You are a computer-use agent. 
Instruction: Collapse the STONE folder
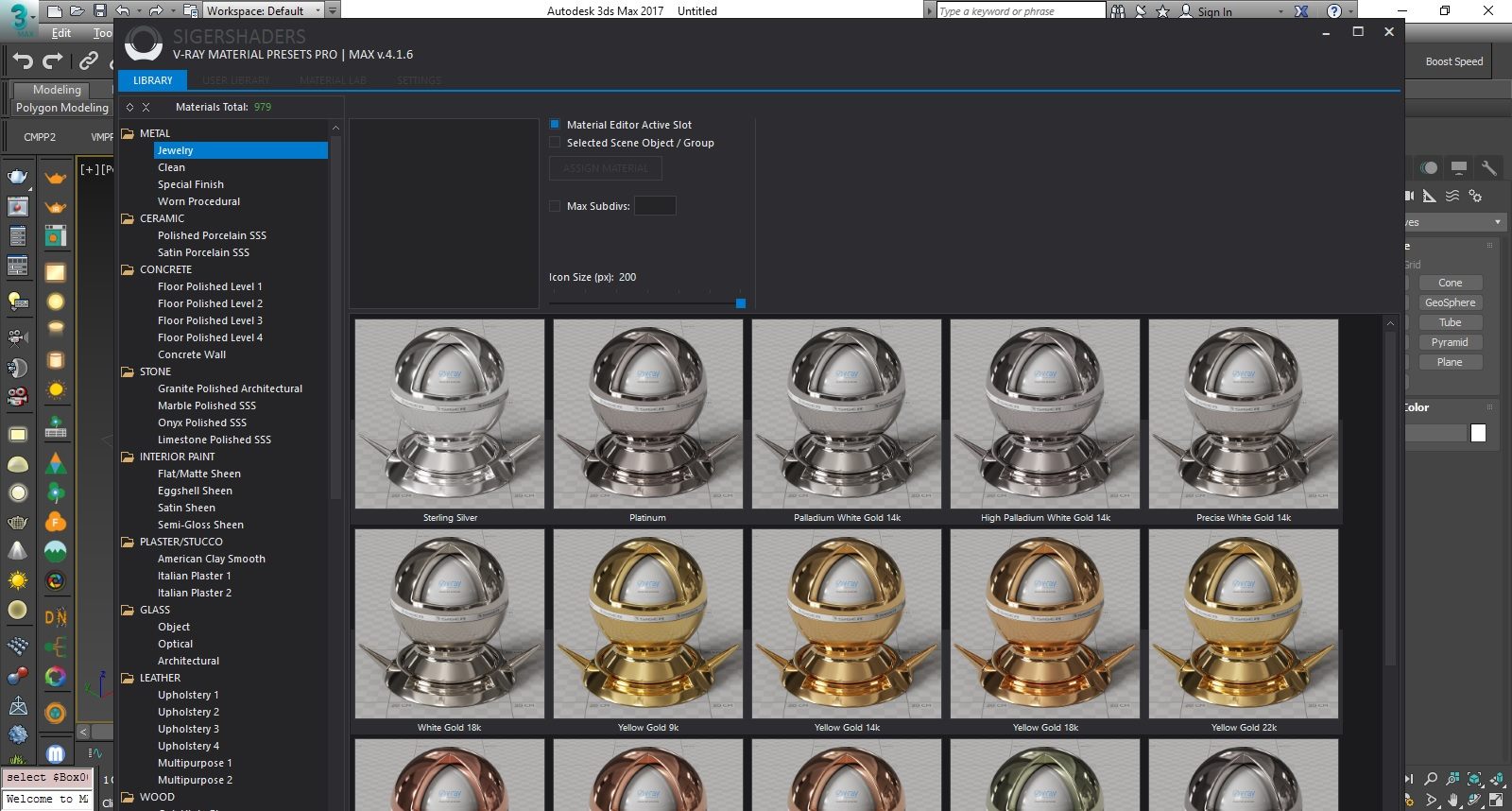(x=128, y=371)
